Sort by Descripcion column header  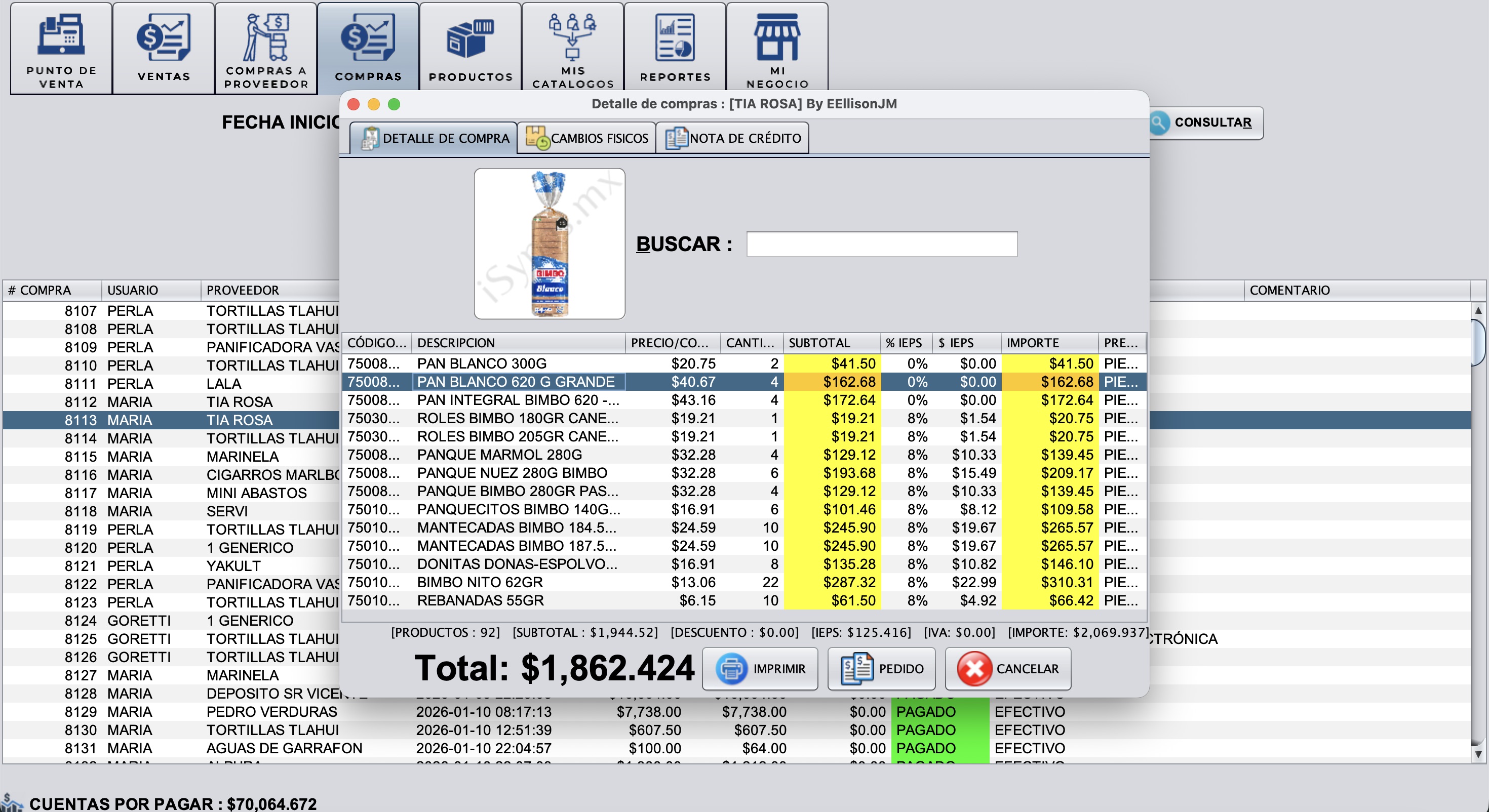click(519, 343)
